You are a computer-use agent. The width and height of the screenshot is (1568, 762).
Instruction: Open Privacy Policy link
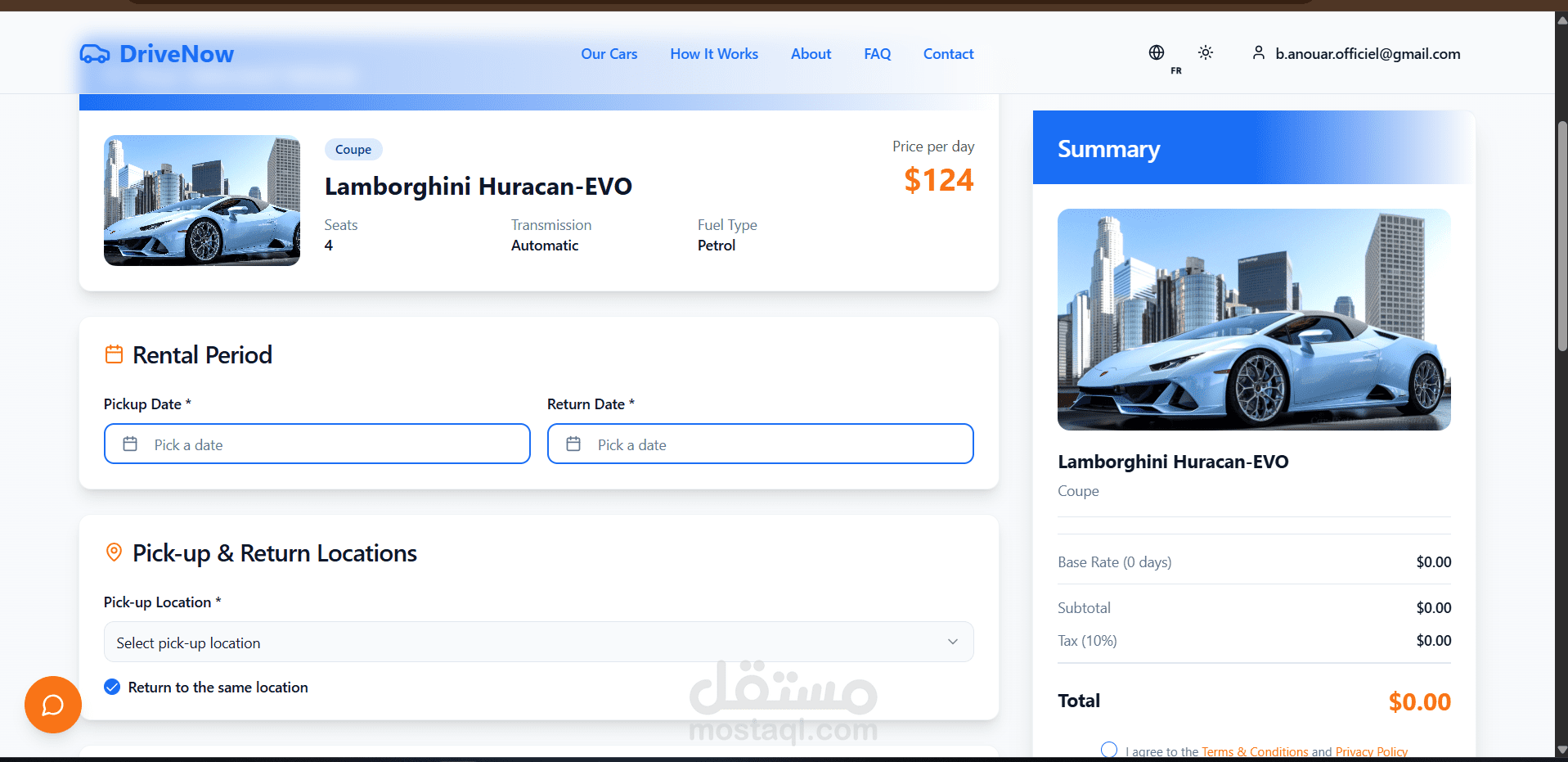pyautogui.click(x=1371, y=751)
